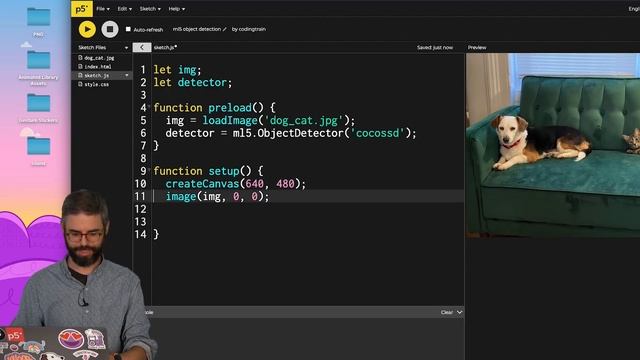Image resolution: width=640 pixels, height=360 pixels.
Task: Open style.css in the file list
Action: pos(97,84)
